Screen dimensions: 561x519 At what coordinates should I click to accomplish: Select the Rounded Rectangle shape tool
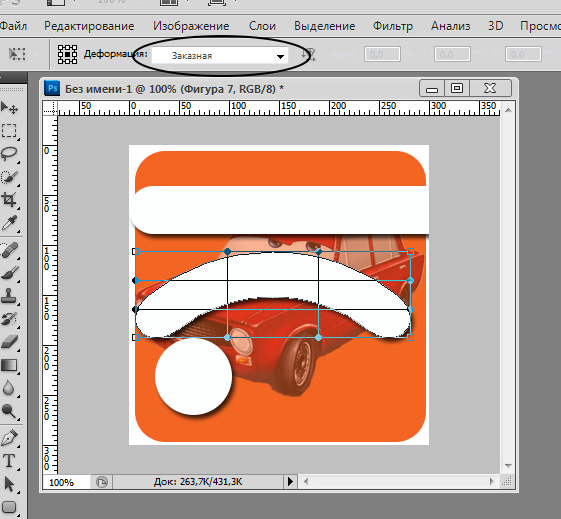pyautogui.click(x=9, y=507)
